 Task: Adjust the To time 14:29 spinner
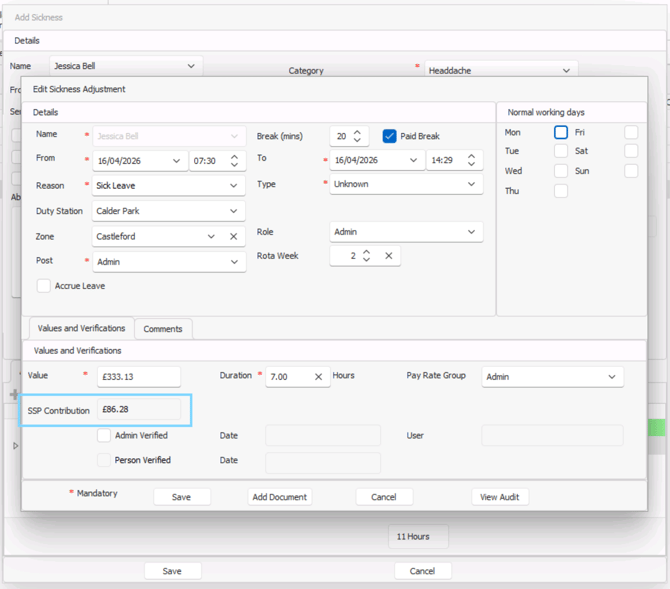[472, 161]
